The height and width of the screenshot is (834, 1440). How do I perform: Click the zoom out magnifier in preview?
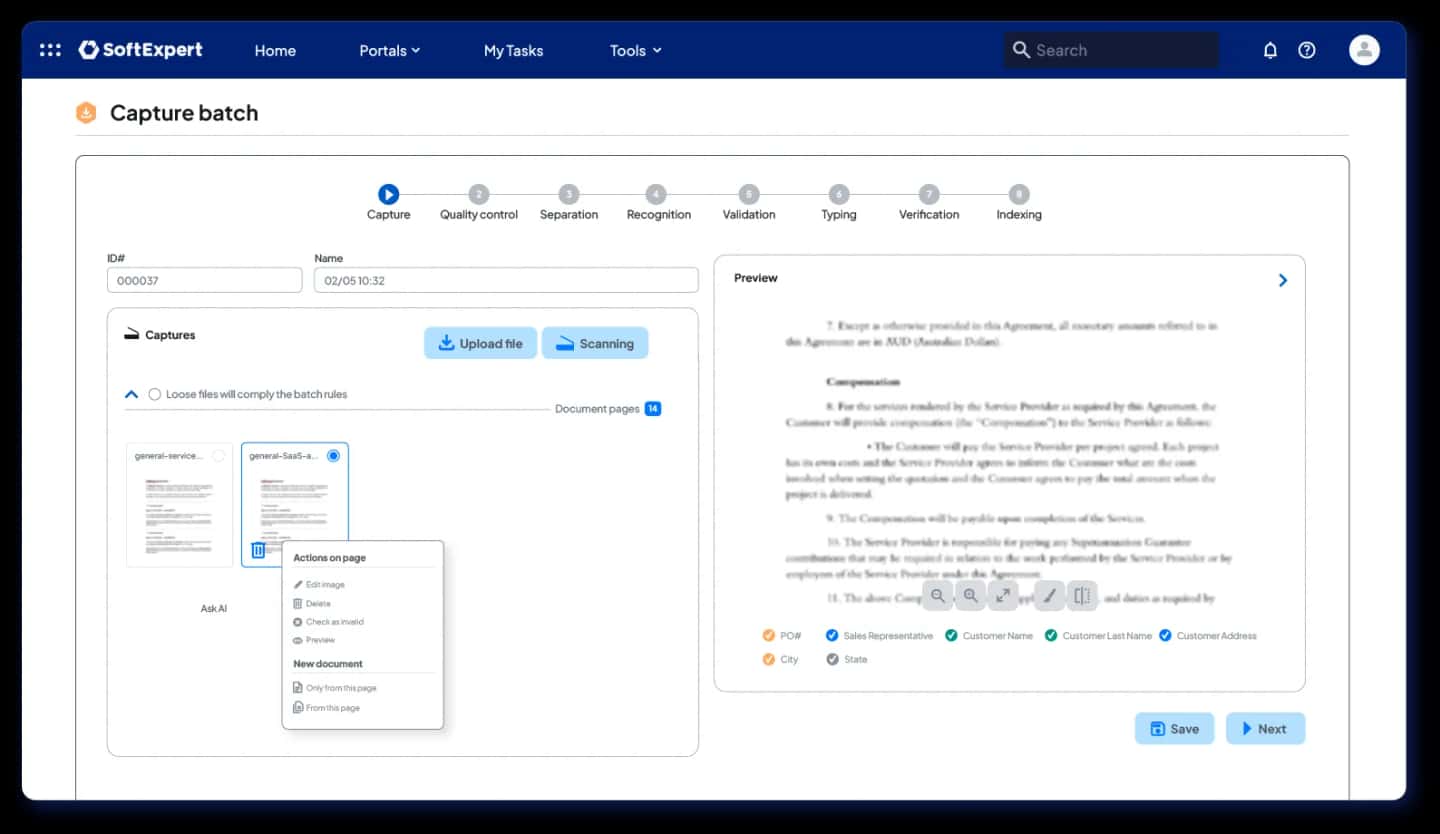(938, 596)
